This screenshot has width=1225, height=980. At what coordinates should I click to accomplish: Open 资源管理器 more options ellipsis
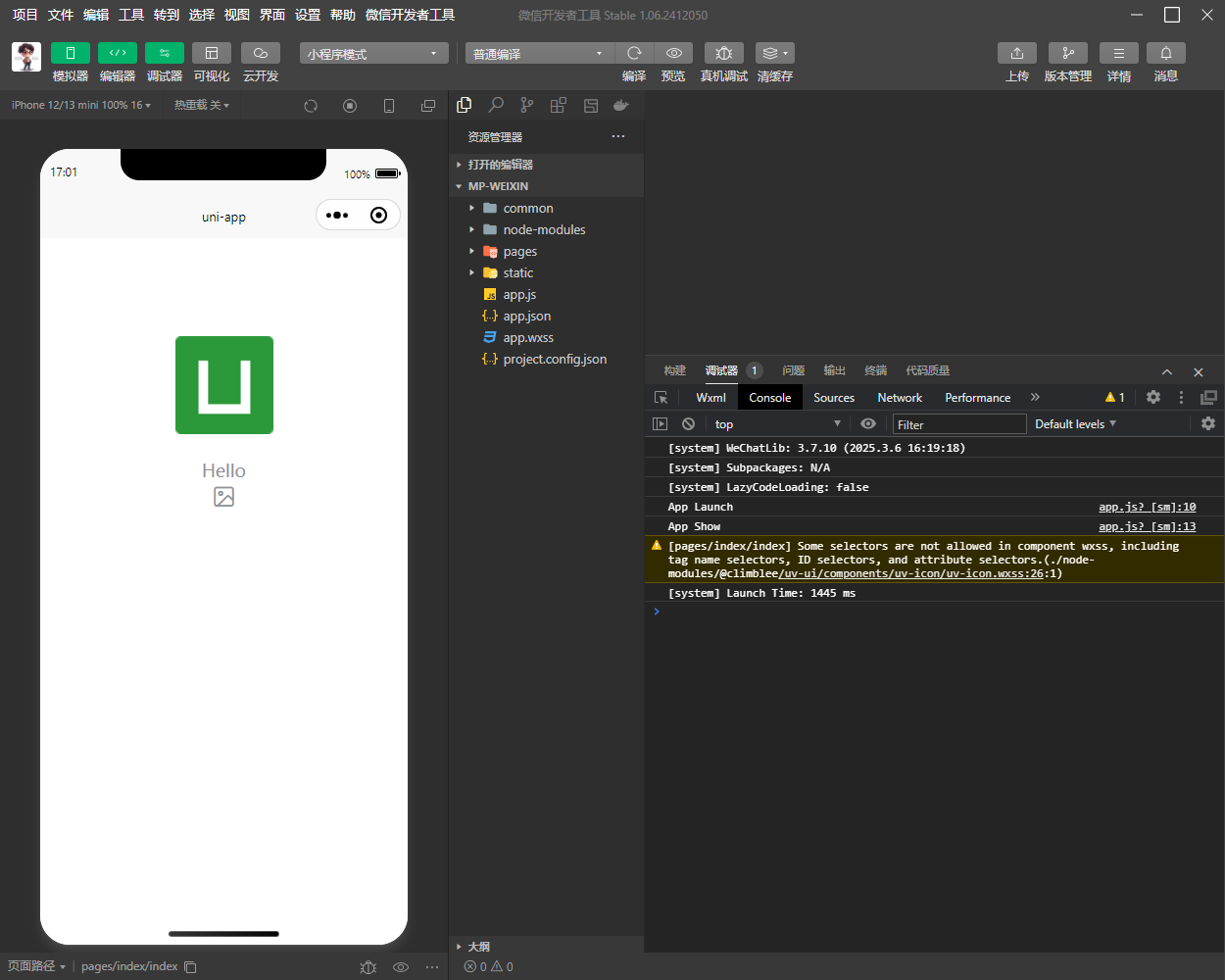[618, 136]
